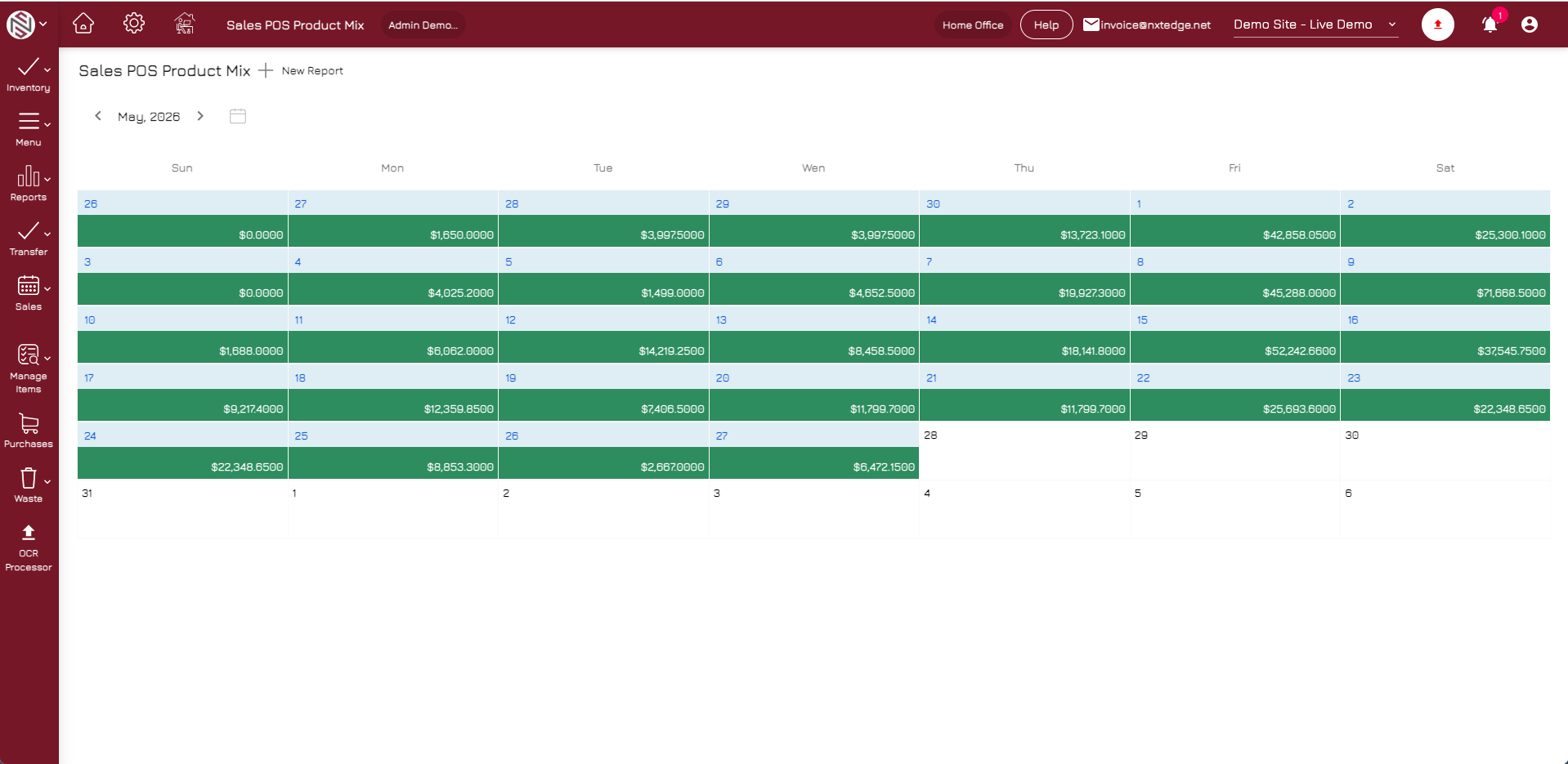Click New Report link
The image size is (1568, 764).
[312, 71]
